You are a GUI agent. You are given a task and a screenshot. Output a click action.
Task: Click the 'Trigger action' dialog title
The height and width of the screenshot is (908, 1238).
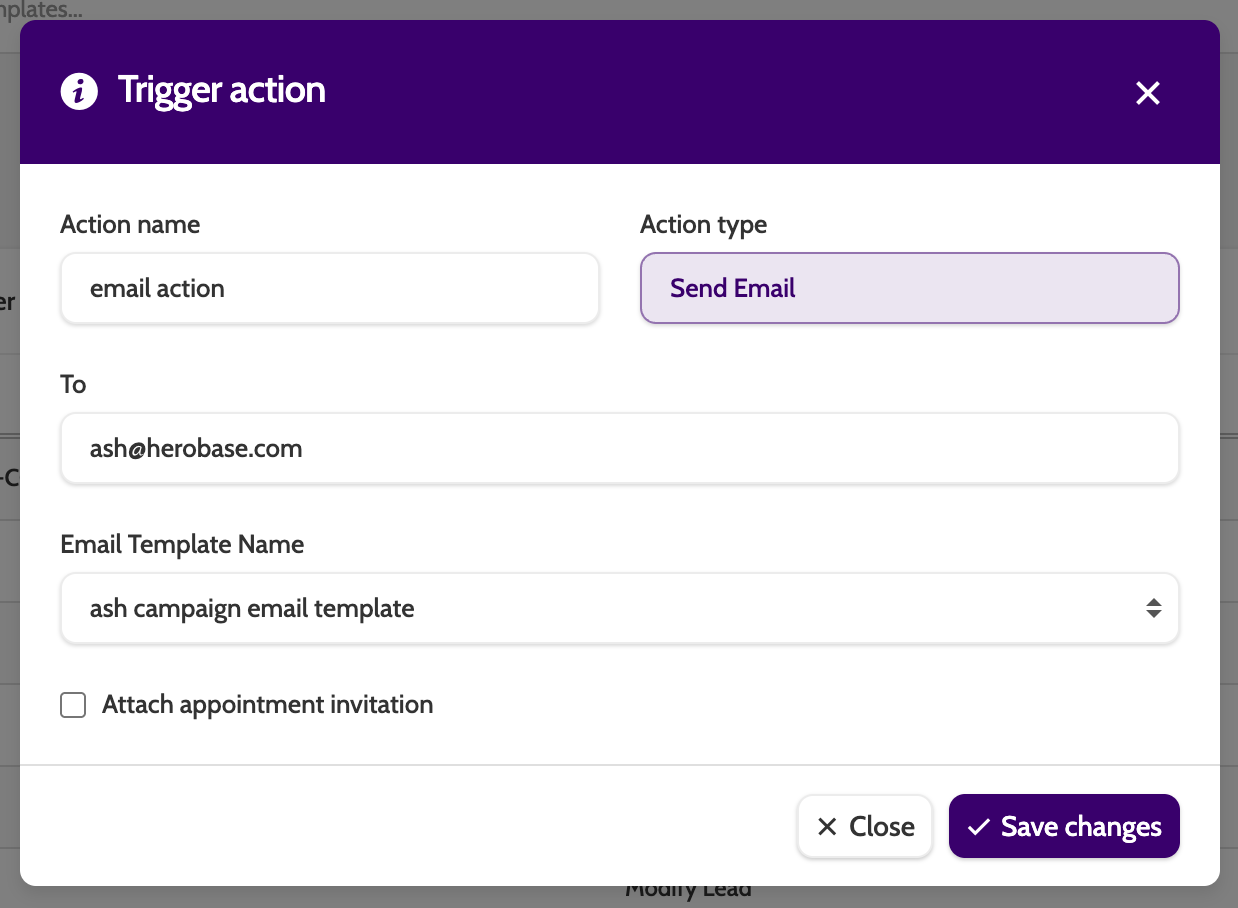[x=221, y=90]
